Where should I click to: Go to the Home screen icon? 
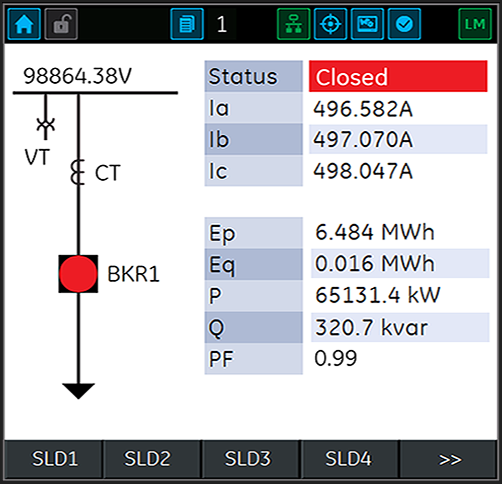(24, 24)
